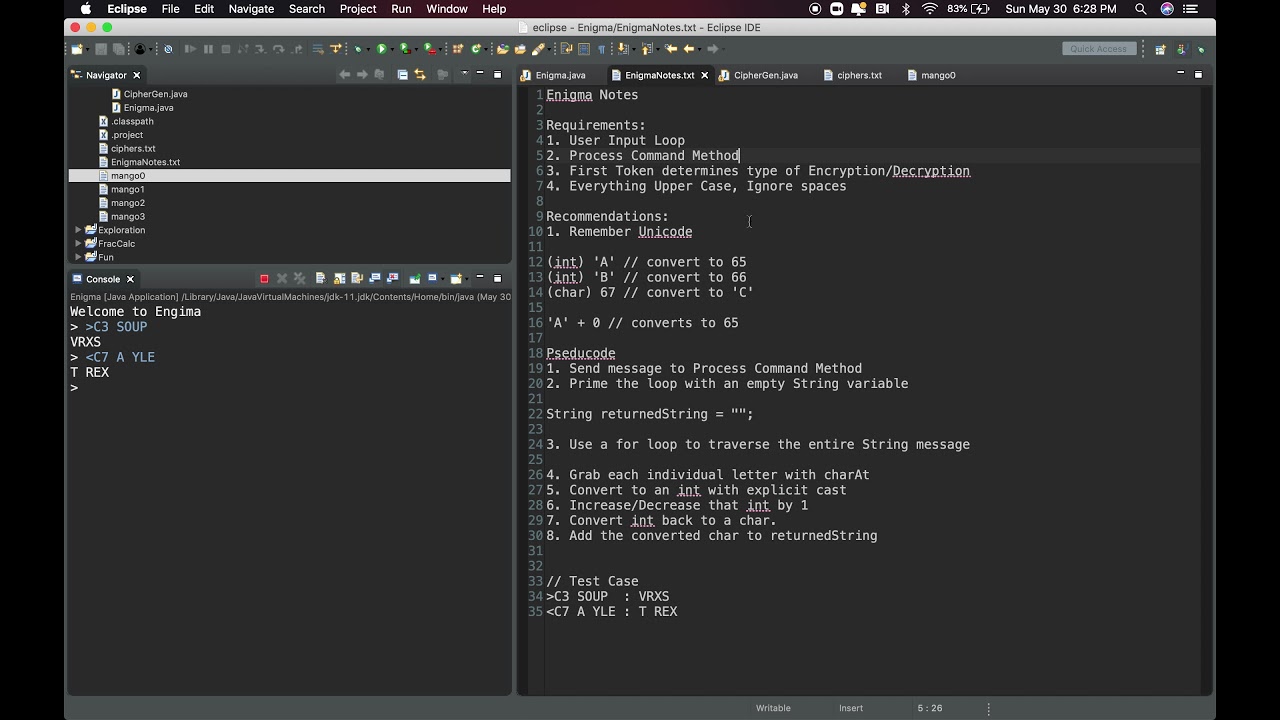Clear the Console output

(320, 279)
